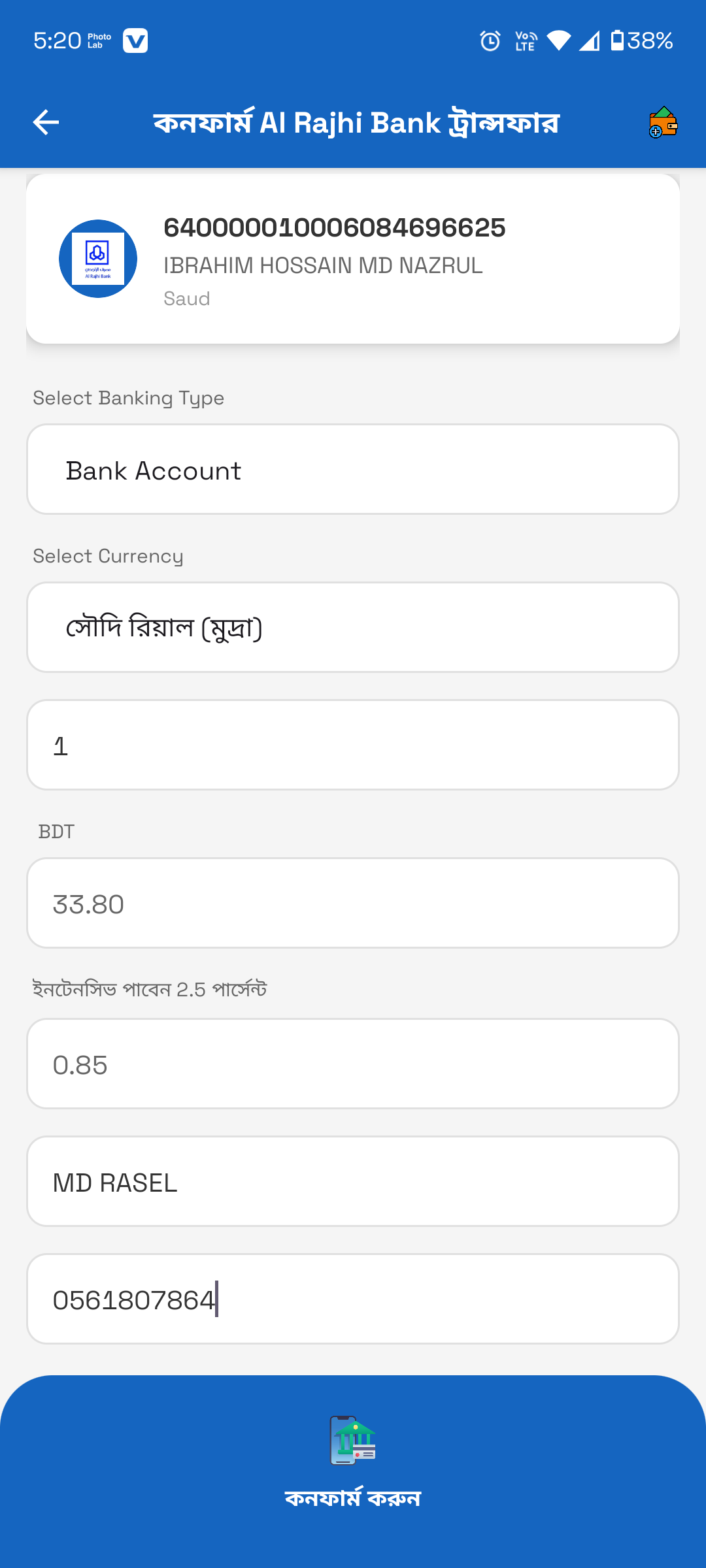Tap the BDT field showing 33.80

click(x=353, y=904)
